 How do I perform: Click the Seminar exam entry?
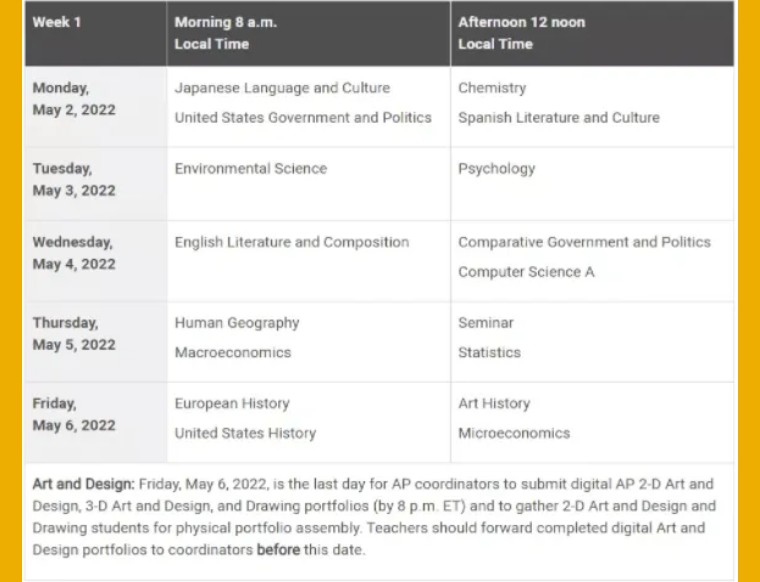click(486, 323)
